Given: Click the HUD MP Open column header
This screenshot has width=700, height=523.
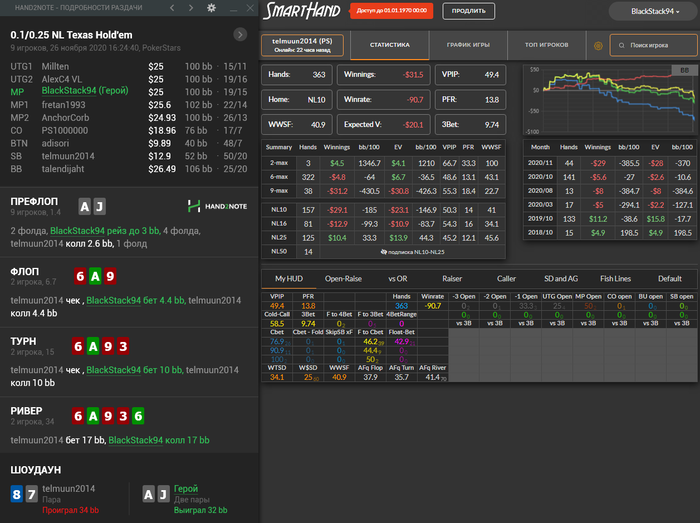Looking at the screenshot, I should 588,296.
